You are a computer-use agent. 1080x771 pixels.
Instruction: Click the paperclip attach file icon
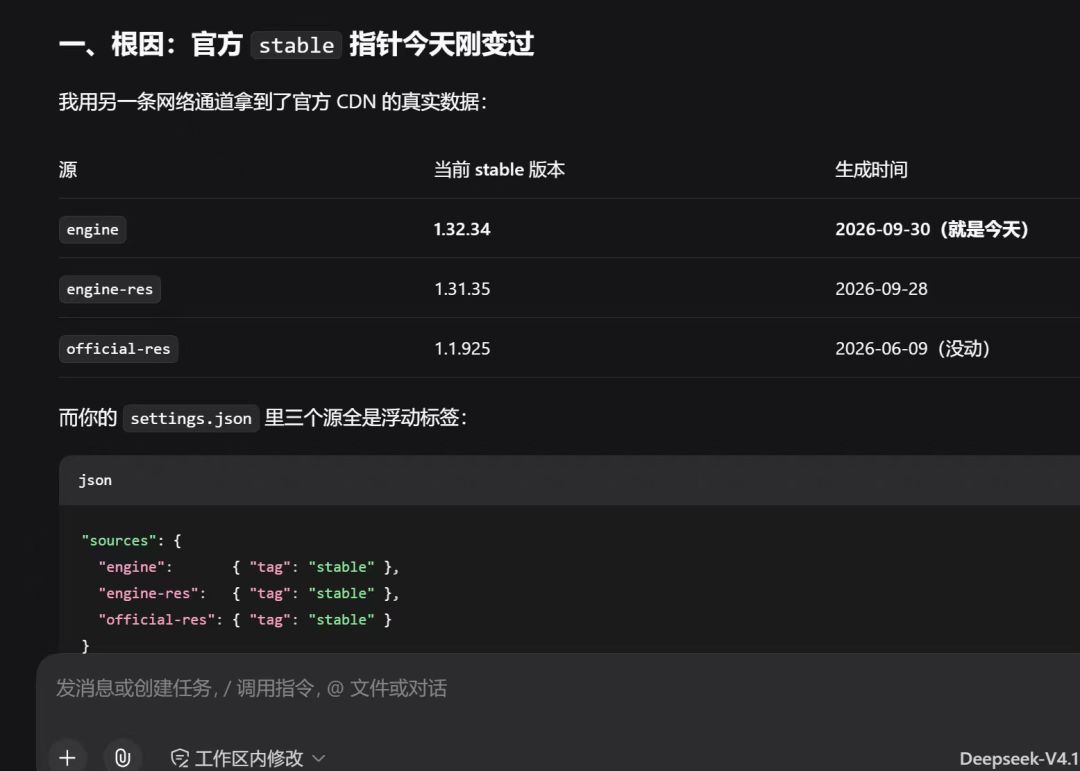123,758
